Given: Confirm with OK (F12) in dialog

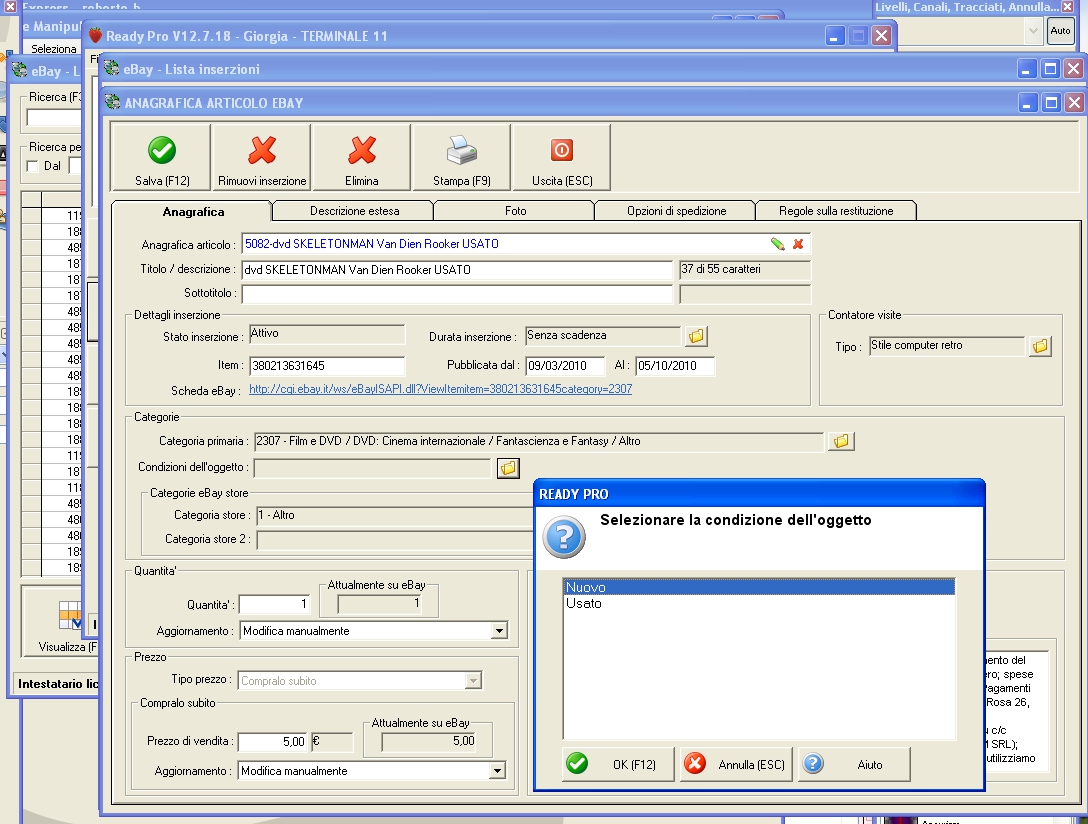Looking at the screenshot, I should click(x=618, y=764).
